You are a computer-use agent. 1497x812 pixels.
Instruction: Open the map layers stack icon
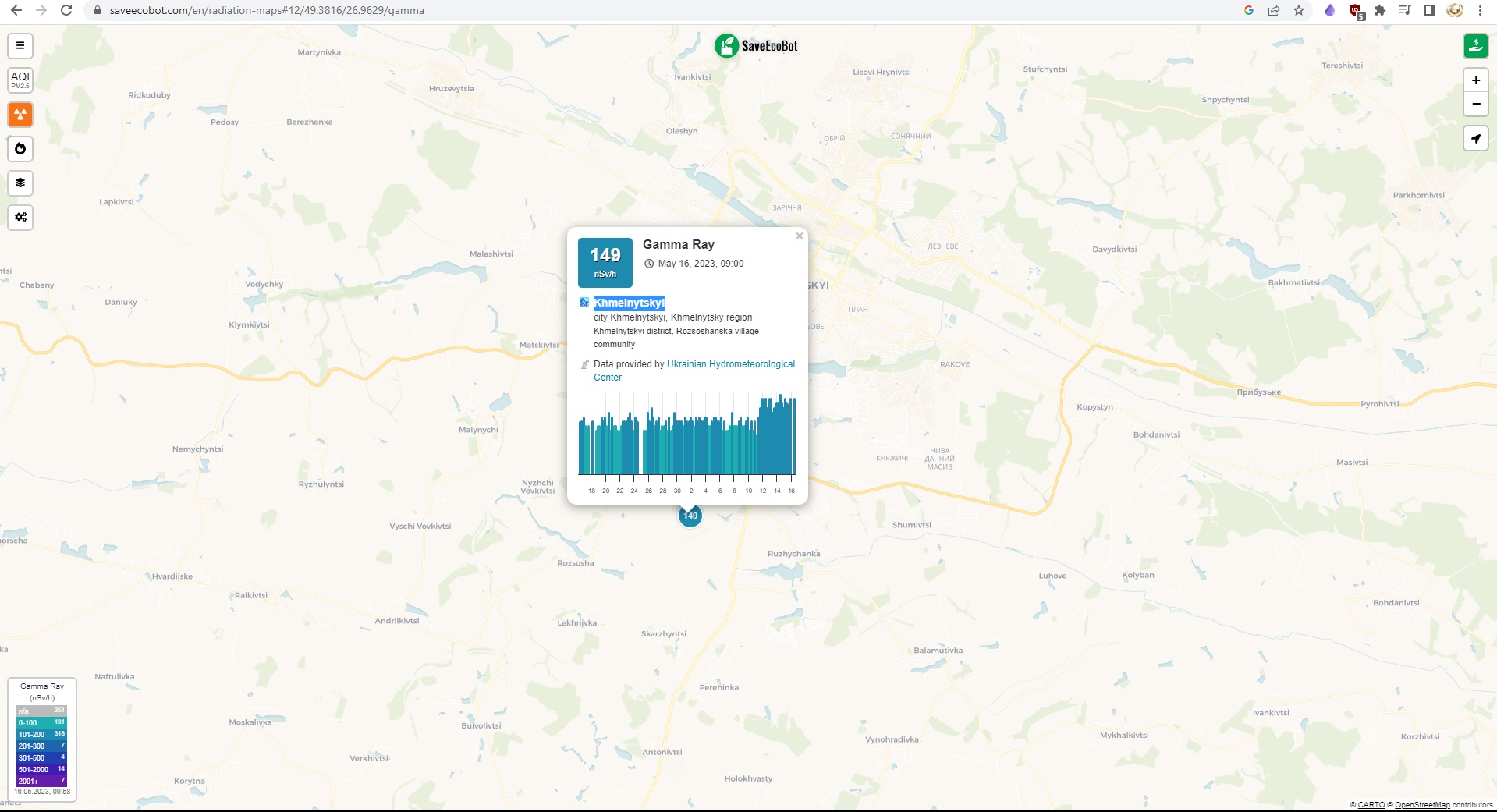[x=20, y=183]
